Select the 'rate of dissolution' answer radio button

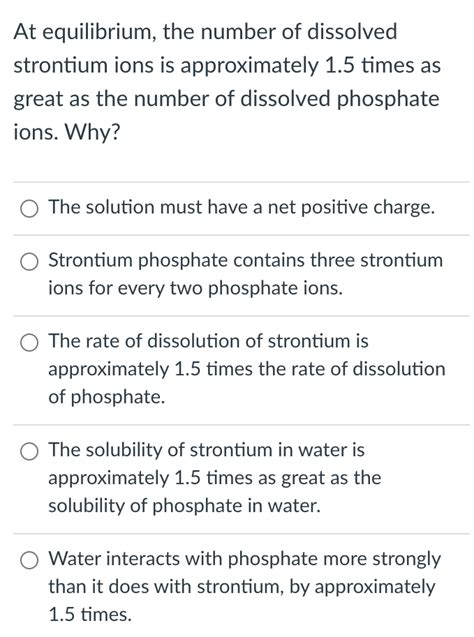click(x=29, y=343)
